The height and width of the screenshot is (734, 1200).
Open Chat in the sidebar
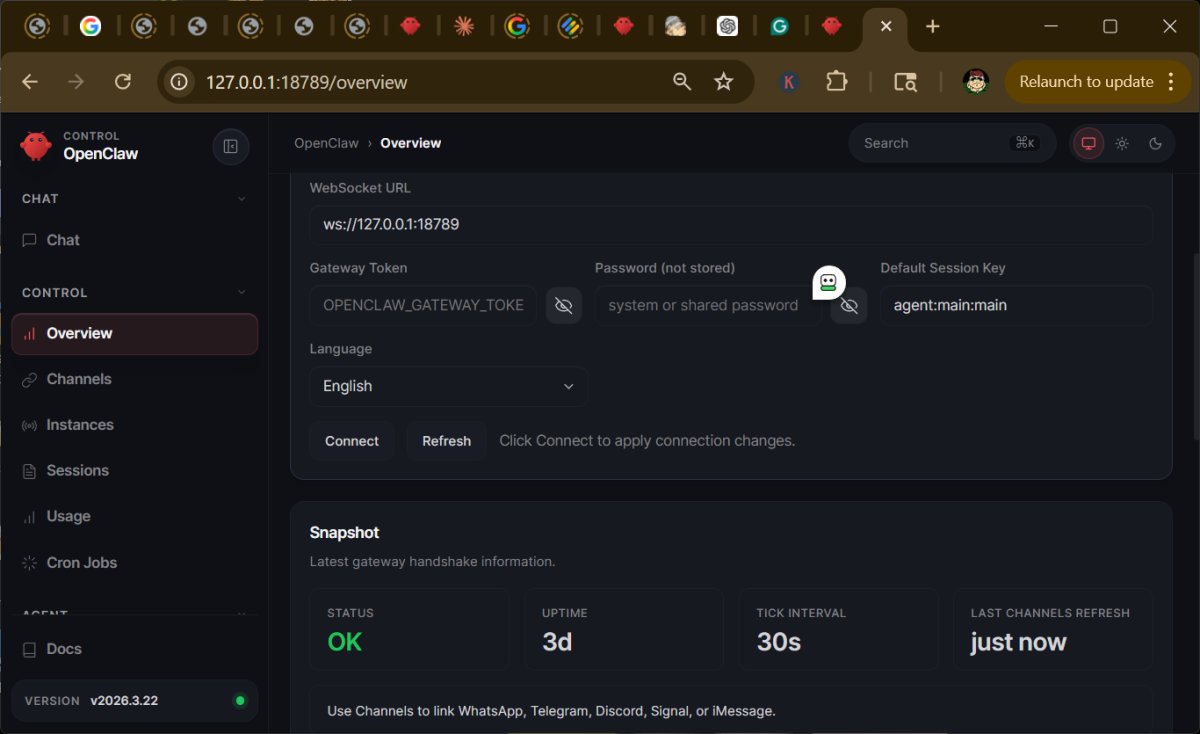pos(134,240)
